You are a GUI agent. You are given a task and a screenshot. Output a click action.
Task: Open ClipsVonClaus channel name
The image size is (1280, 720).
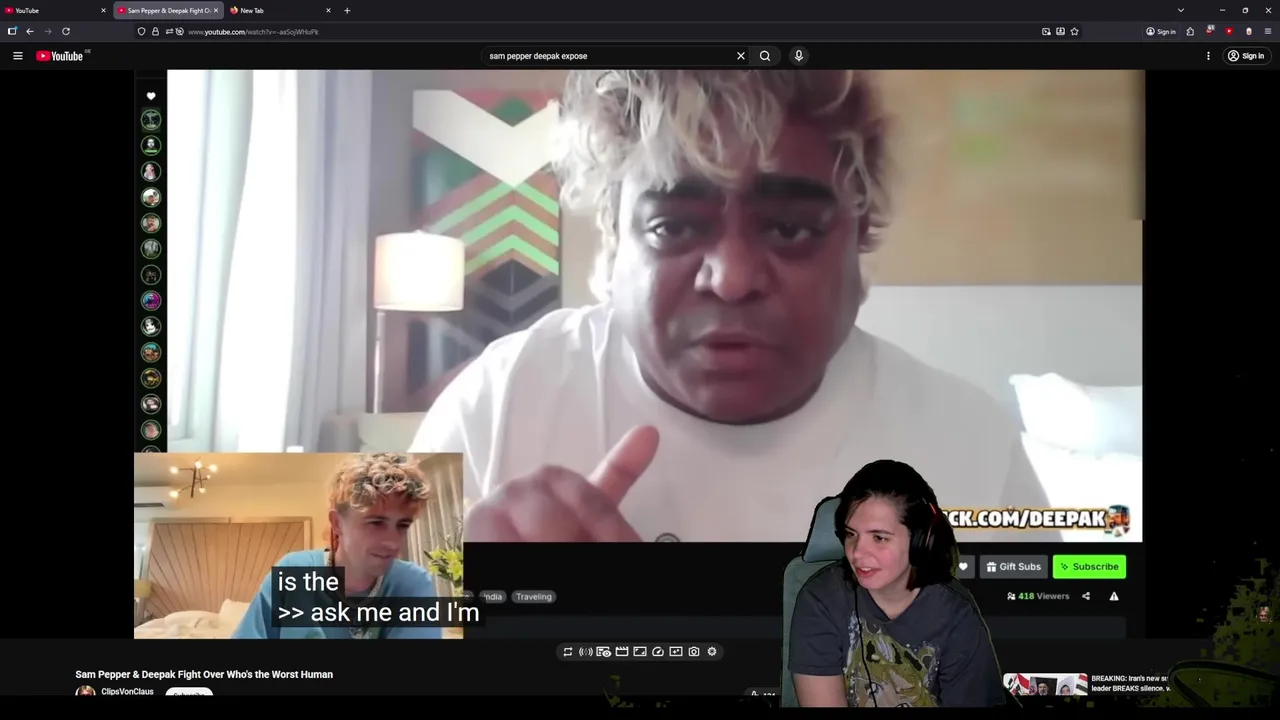click(x=127, y=692)
